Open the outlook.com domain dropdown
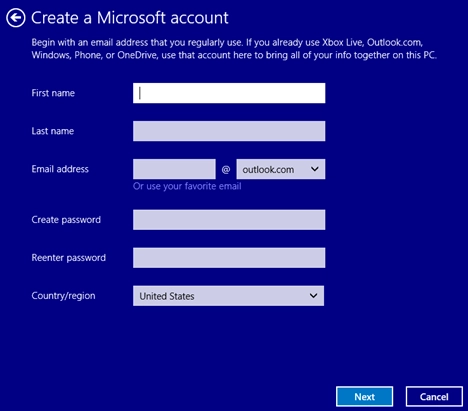Screen dimensions: 468x411 281,169
